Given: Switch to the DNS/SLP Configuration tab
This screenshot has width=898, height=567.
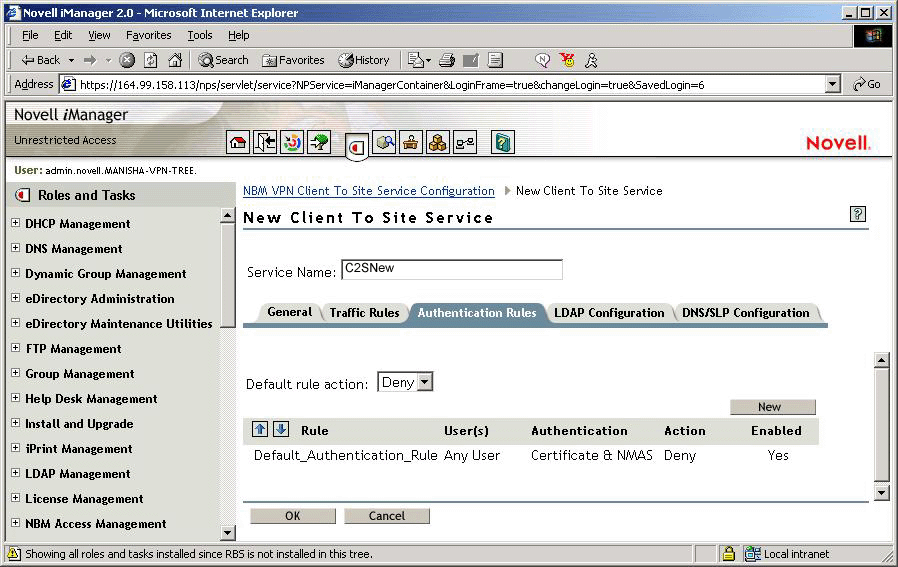Looking at the screenshot, I should (x=746, y=313).
